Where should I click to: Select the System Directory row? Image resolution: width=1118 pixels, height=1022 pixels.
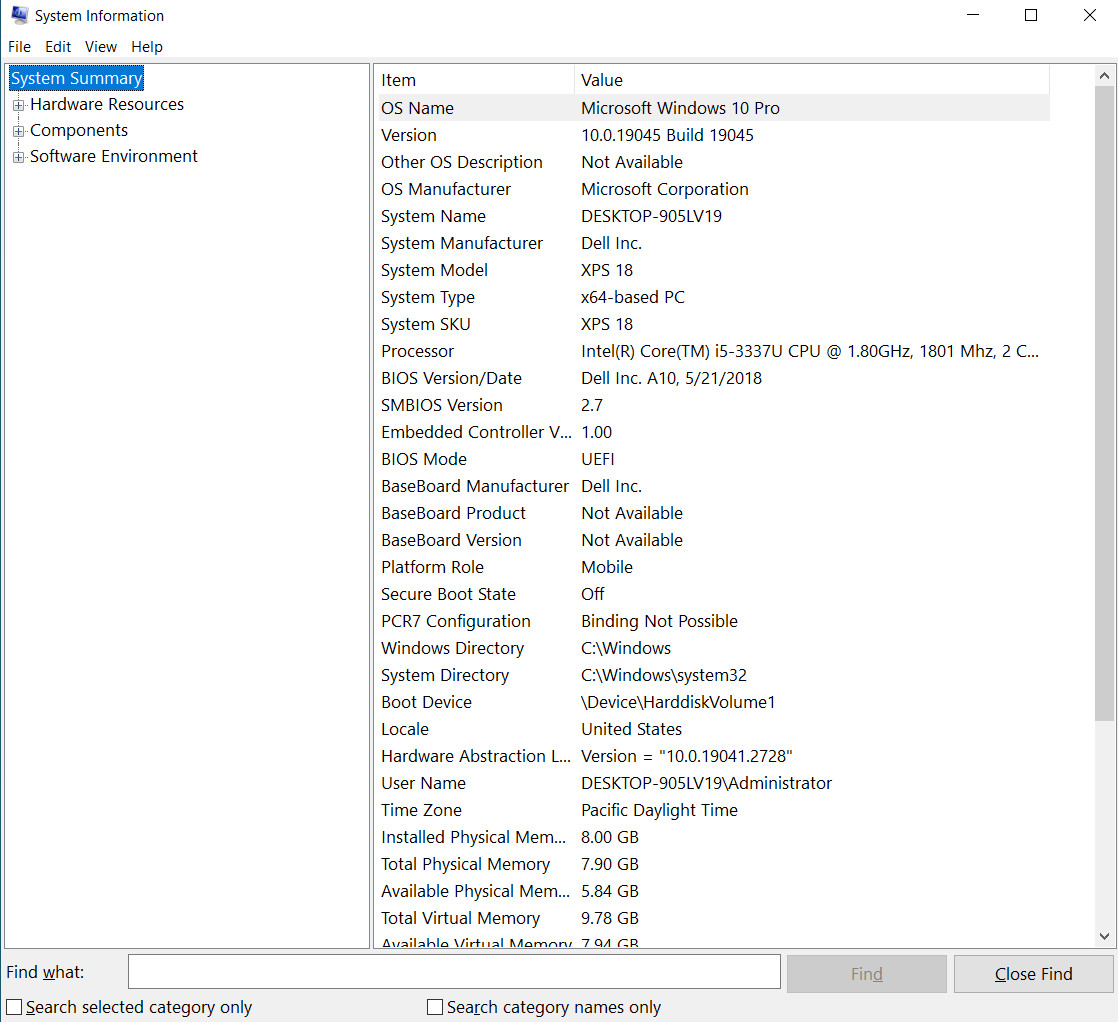[714, 676]
